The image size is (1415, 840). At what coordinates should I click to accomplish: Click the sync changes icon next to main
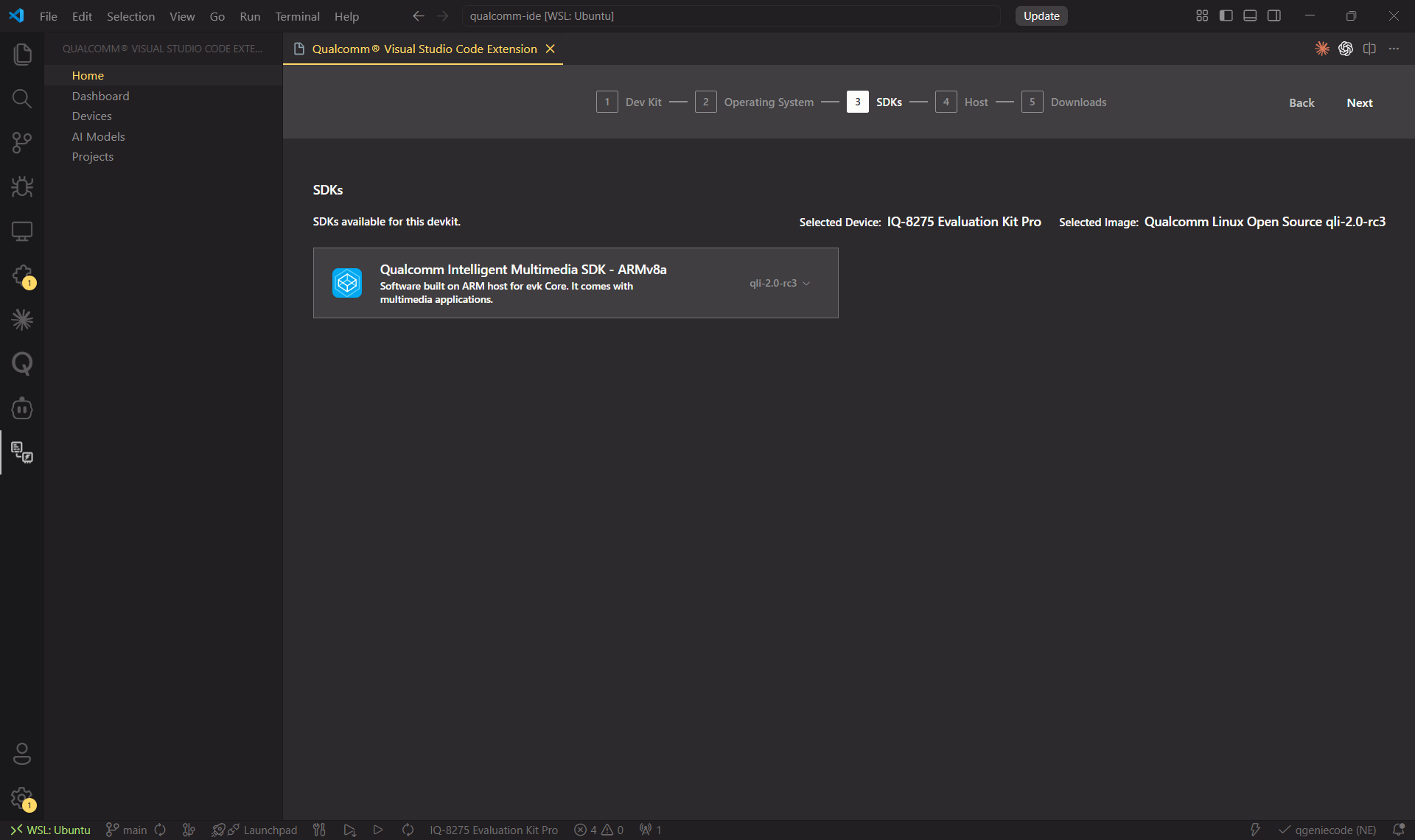160,830
